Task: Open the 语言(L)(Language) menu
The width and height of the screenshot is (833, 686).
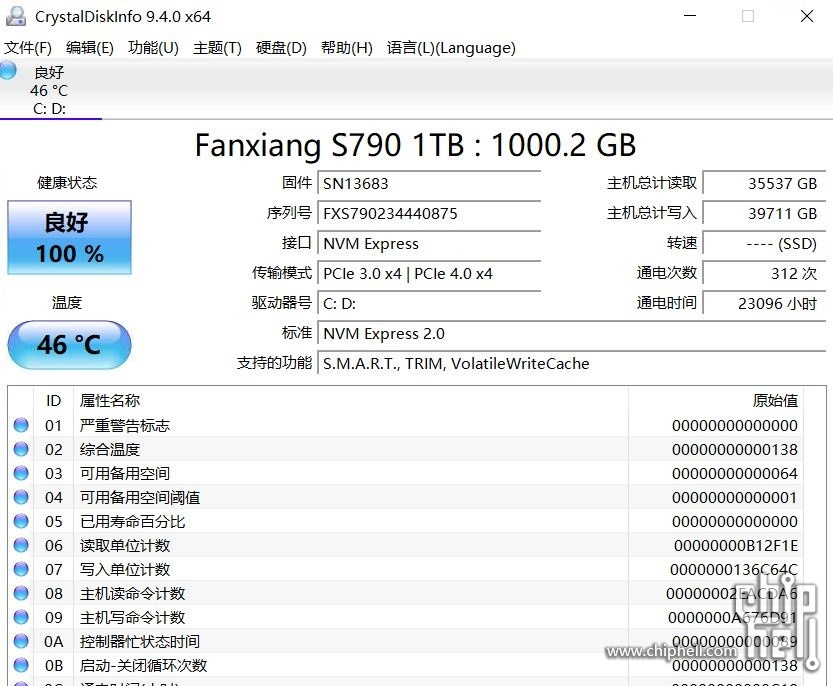Action: point(451,48)
